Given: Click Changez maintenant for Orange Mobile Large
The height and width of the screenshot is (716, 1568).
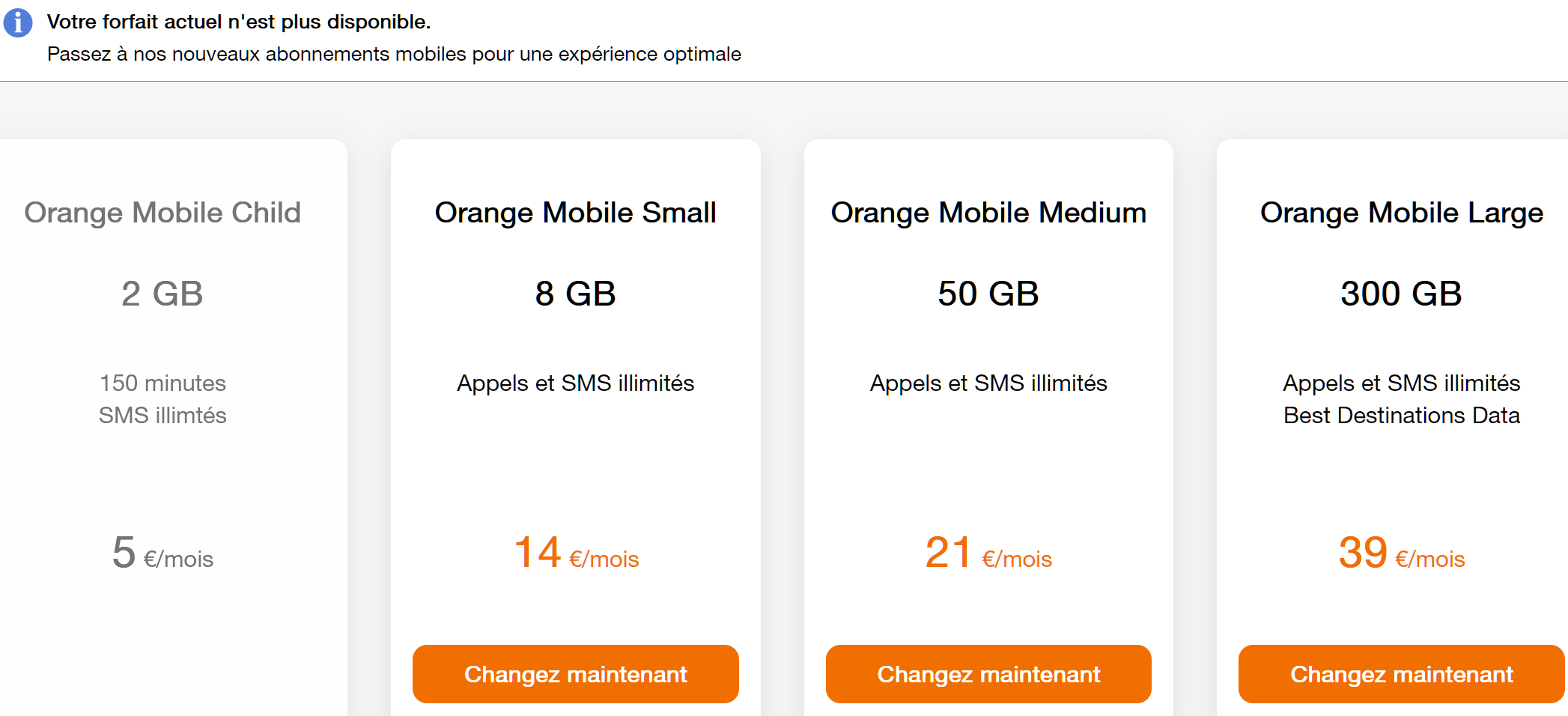Looking at the screenshot, I should [1401, 674].
